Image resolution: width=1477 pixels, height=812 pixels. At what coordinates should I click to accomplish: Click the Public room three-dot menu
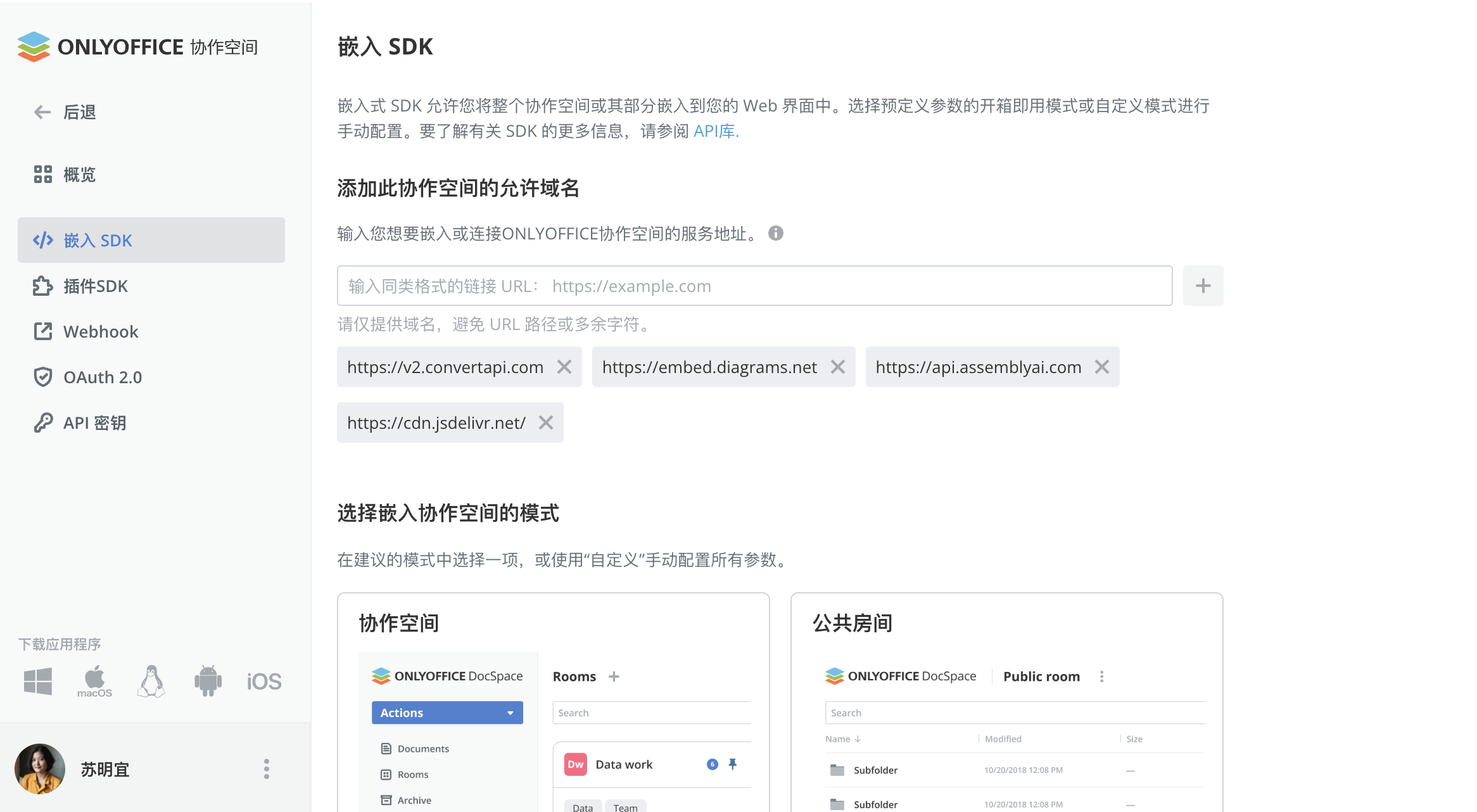1102,676
